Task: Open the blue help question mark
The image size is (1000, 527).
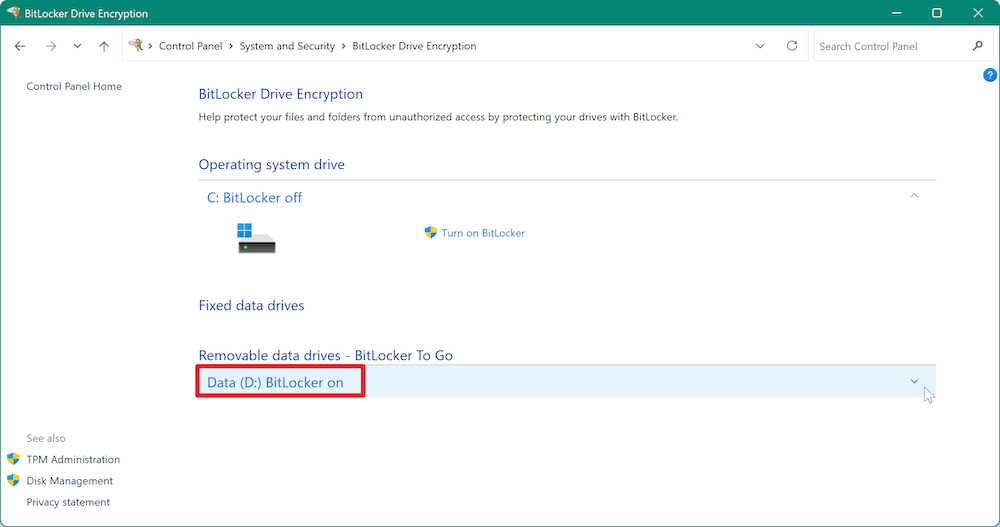Action: coord(990,75)
